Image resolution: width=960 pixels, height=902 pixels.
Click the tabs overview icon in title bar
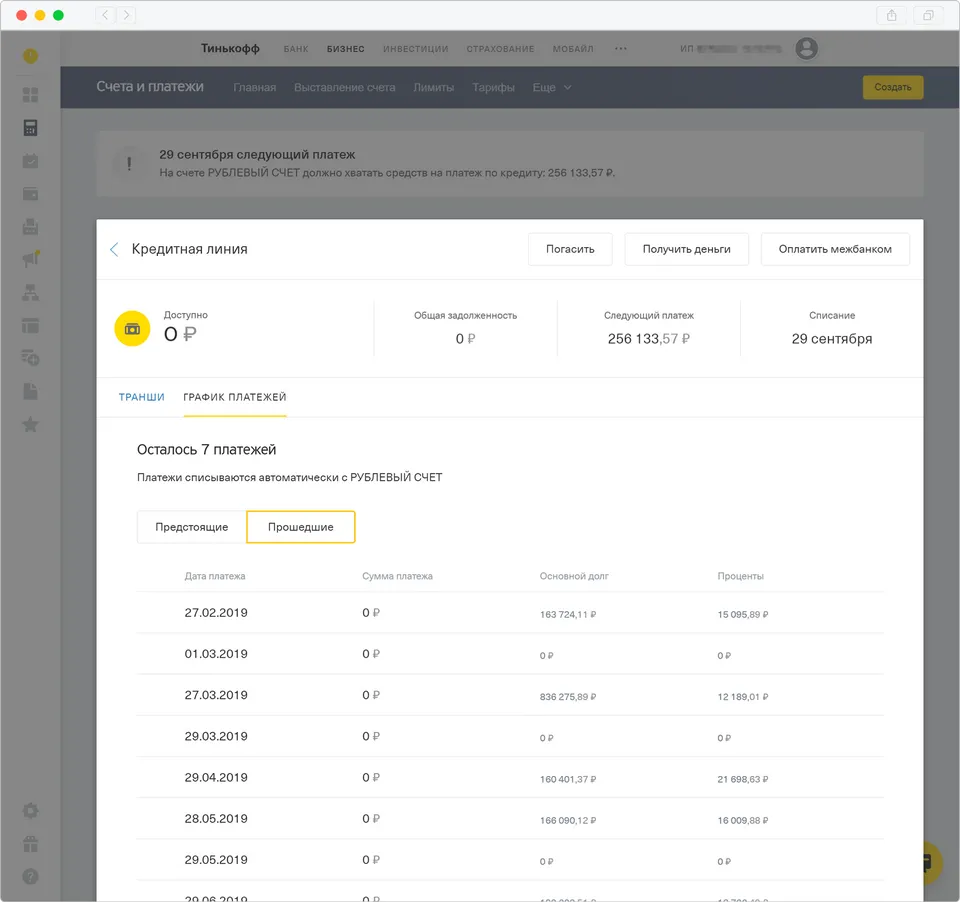tap(928, 15)
